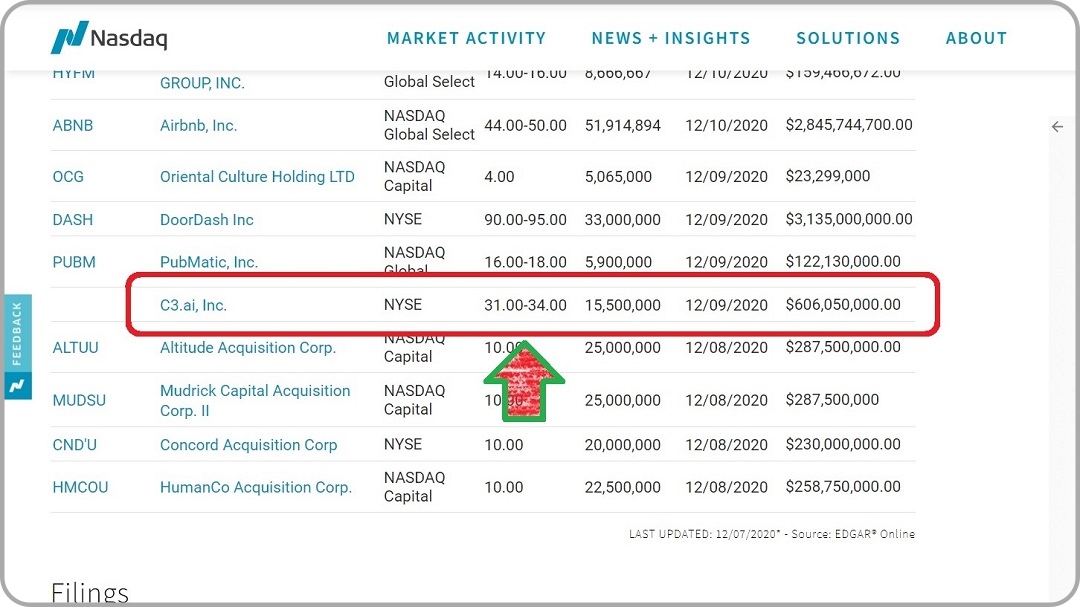The image size is (1080, 607).
Task: Click Airbnb shares value 51,914,894
Action: (x=623, y=125)
